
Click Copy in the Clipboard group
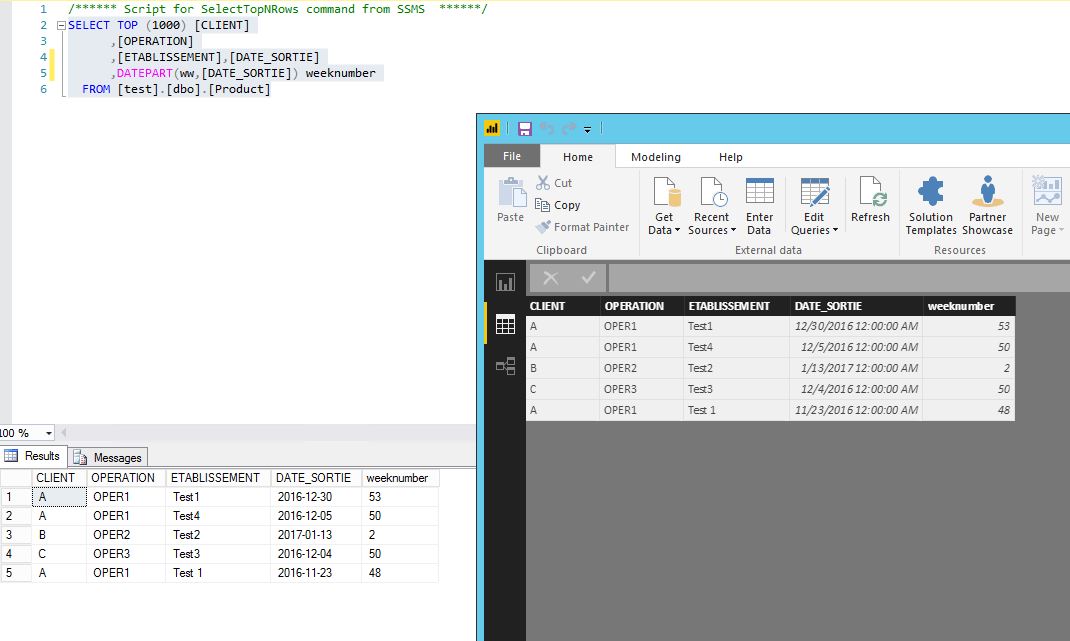[558, 205]
